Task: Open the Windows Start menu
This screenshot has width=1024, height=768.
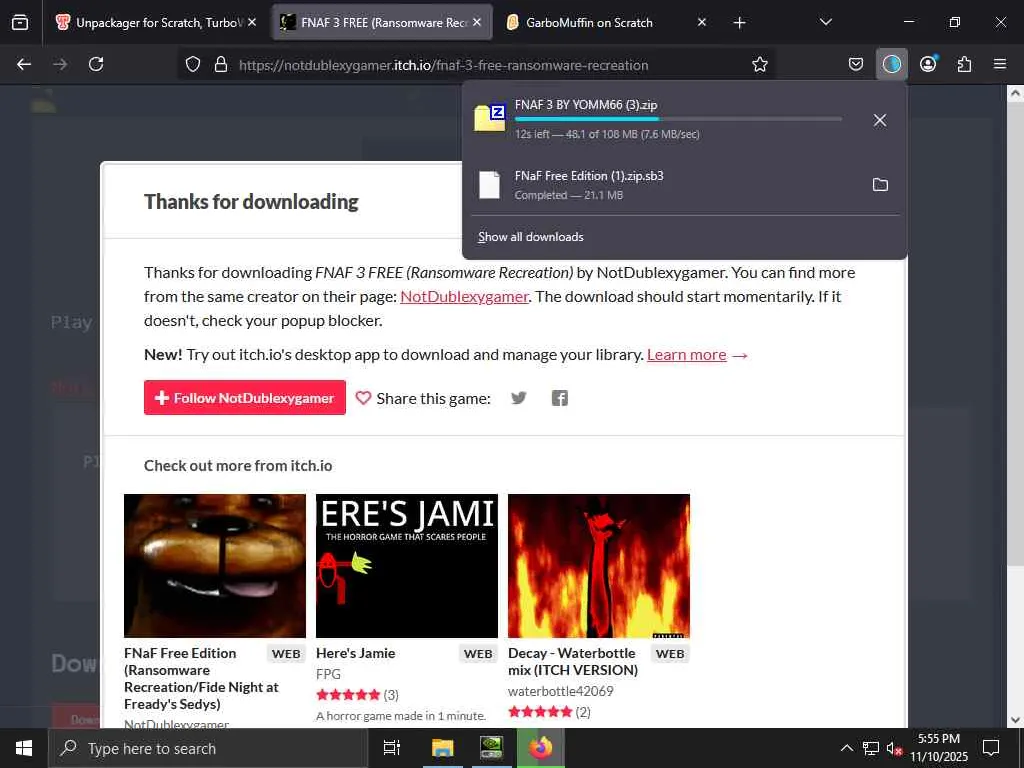Action: point(24,748)
